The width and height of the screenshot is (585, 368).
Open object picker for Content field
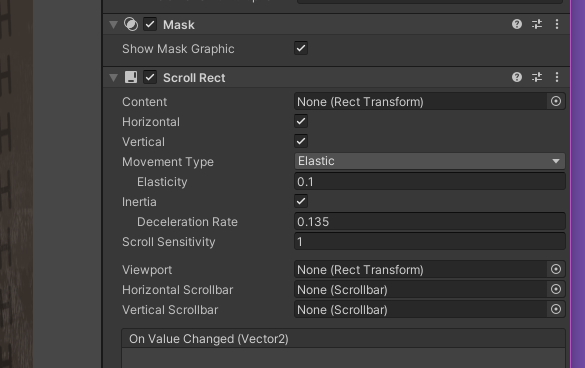[556, 101]
